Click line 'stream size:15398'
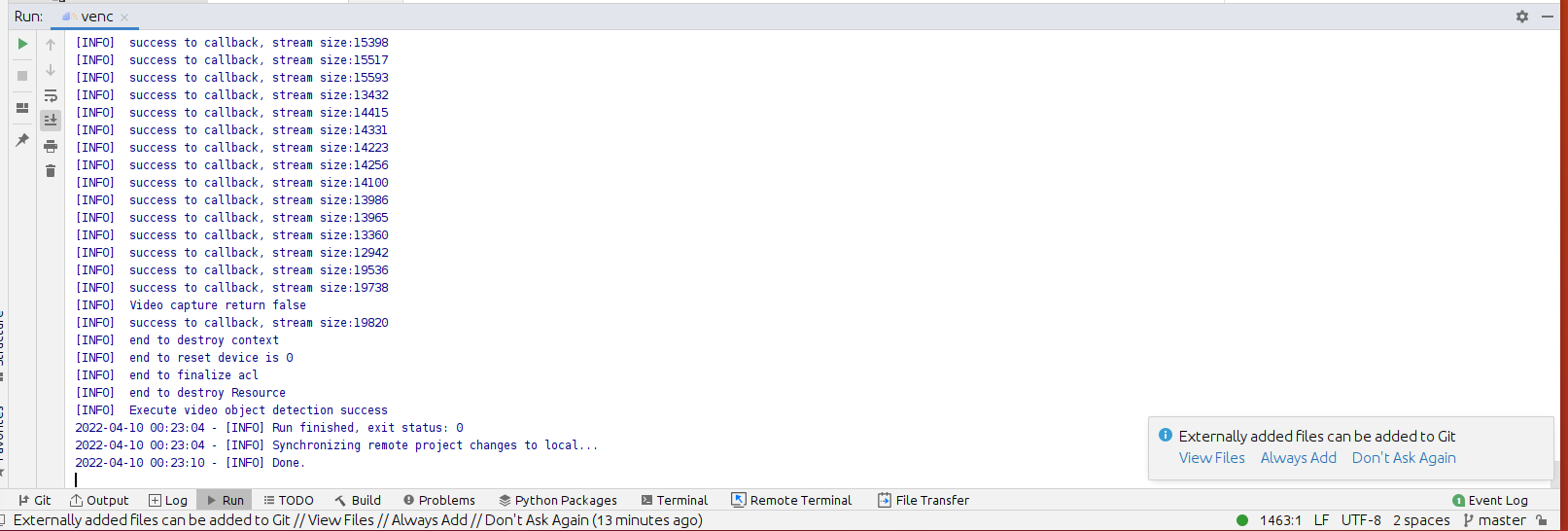 [231, 43]
